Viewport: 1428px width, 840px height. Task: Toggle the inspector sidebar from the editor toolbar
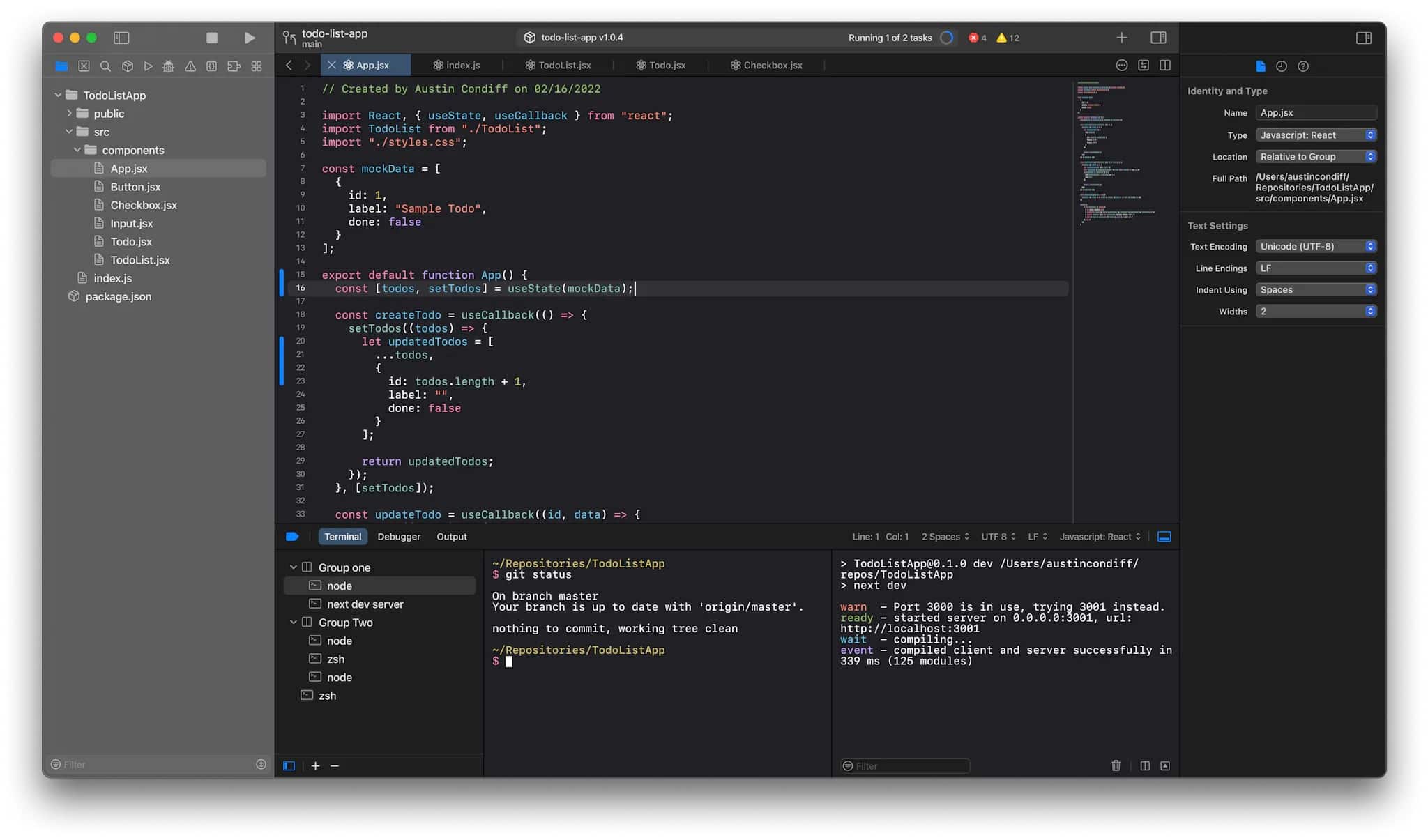pos(1158,38)
